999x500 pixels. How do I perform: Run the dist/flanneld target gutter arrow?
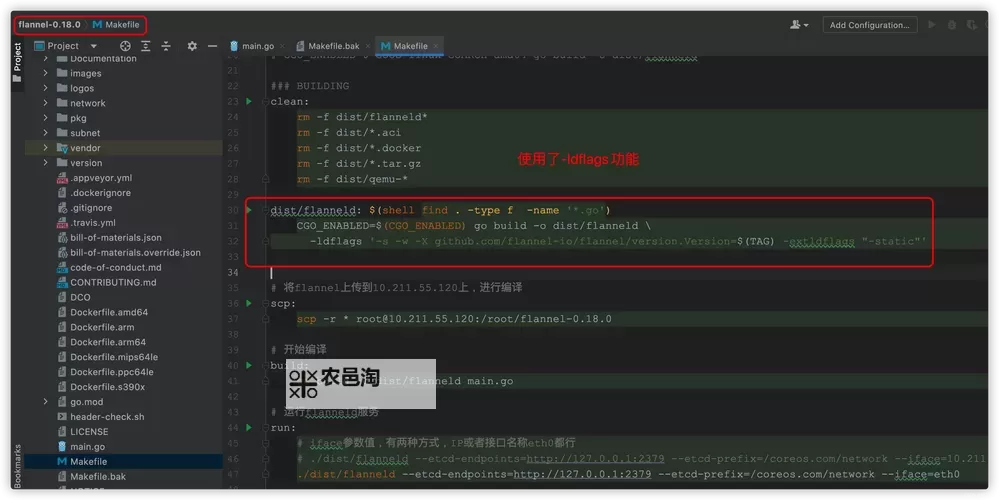[249, 210]
